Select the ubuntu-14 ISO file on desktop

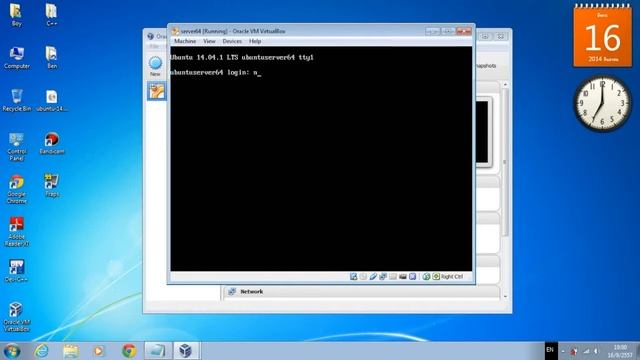point(52,100)
